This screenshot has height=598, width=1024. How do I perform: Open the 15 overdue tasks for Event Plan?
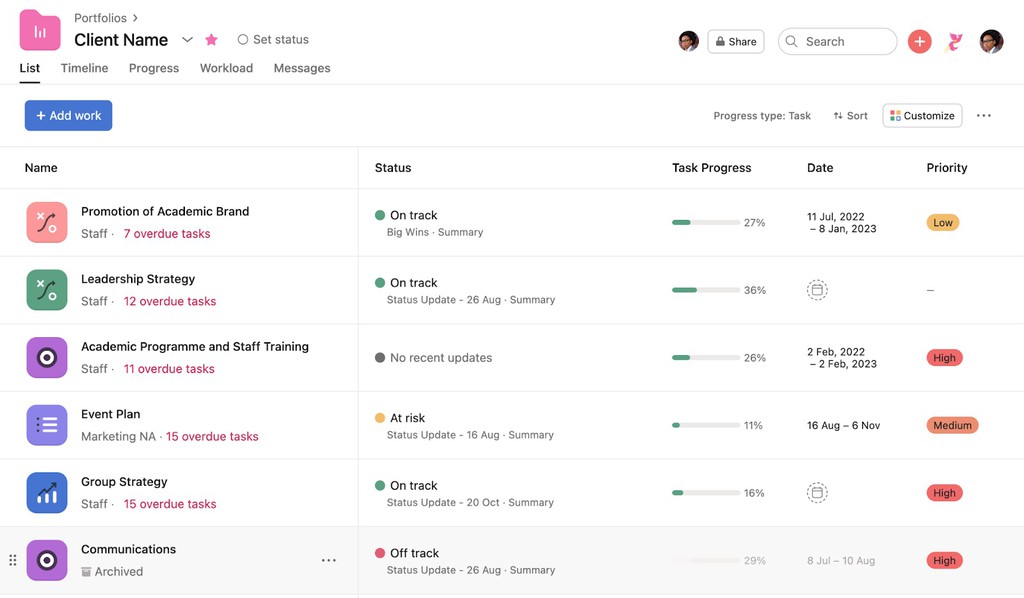[212, 436]
